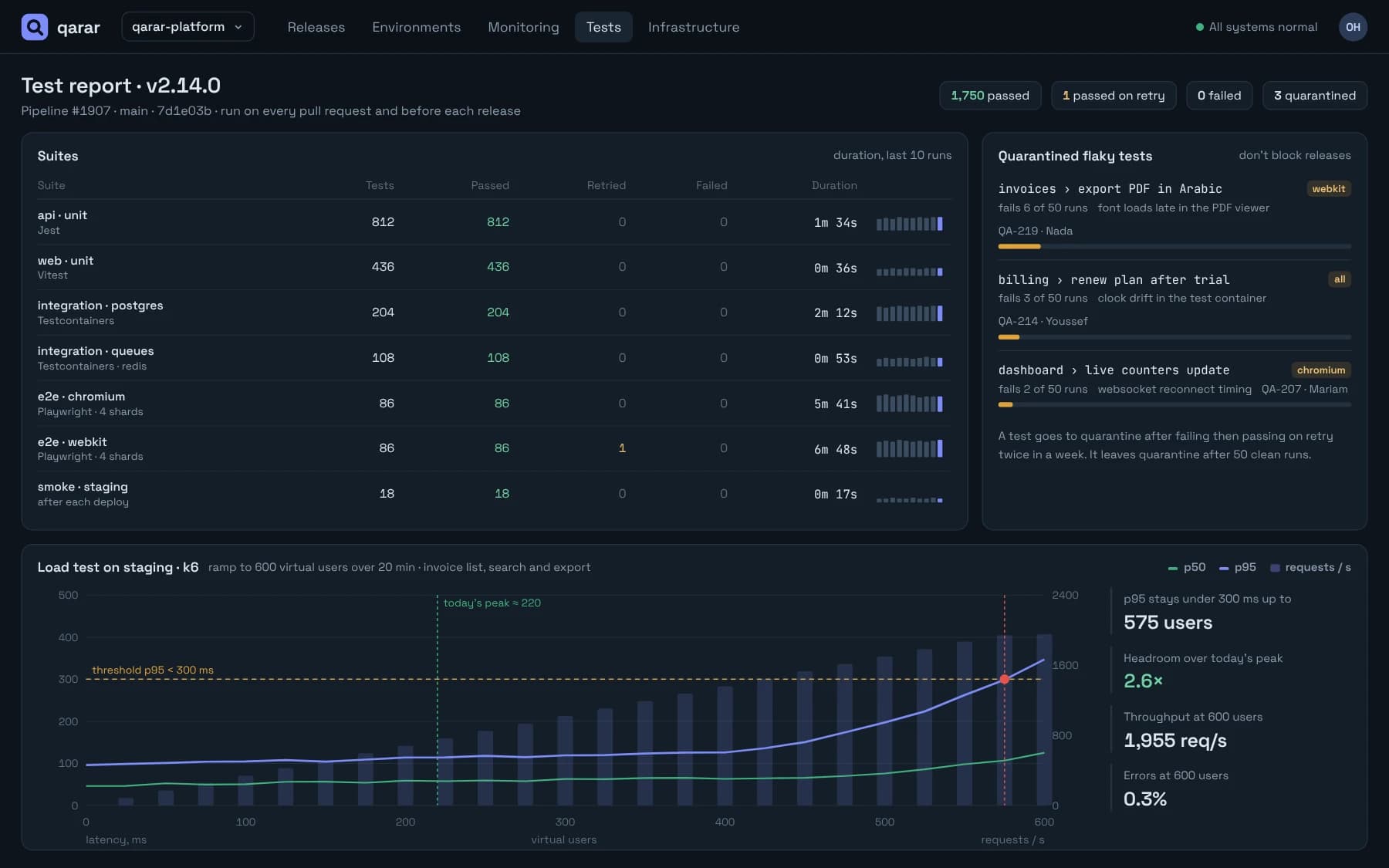Click the integration · queues duration sparkline
1389x868 pixels.
tap(909, 362)
